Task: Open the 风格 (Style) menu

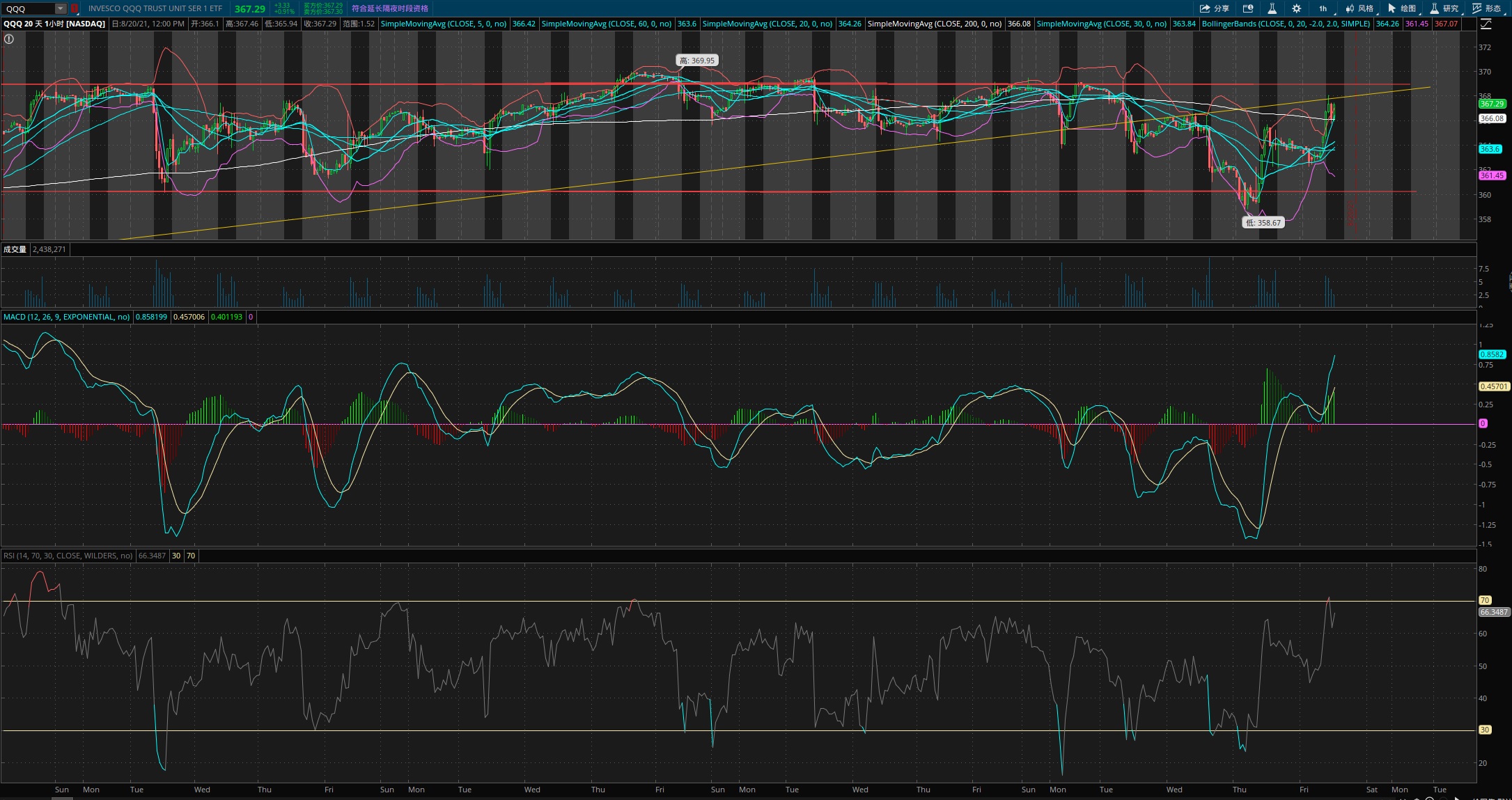Action: coord(1359,8)
